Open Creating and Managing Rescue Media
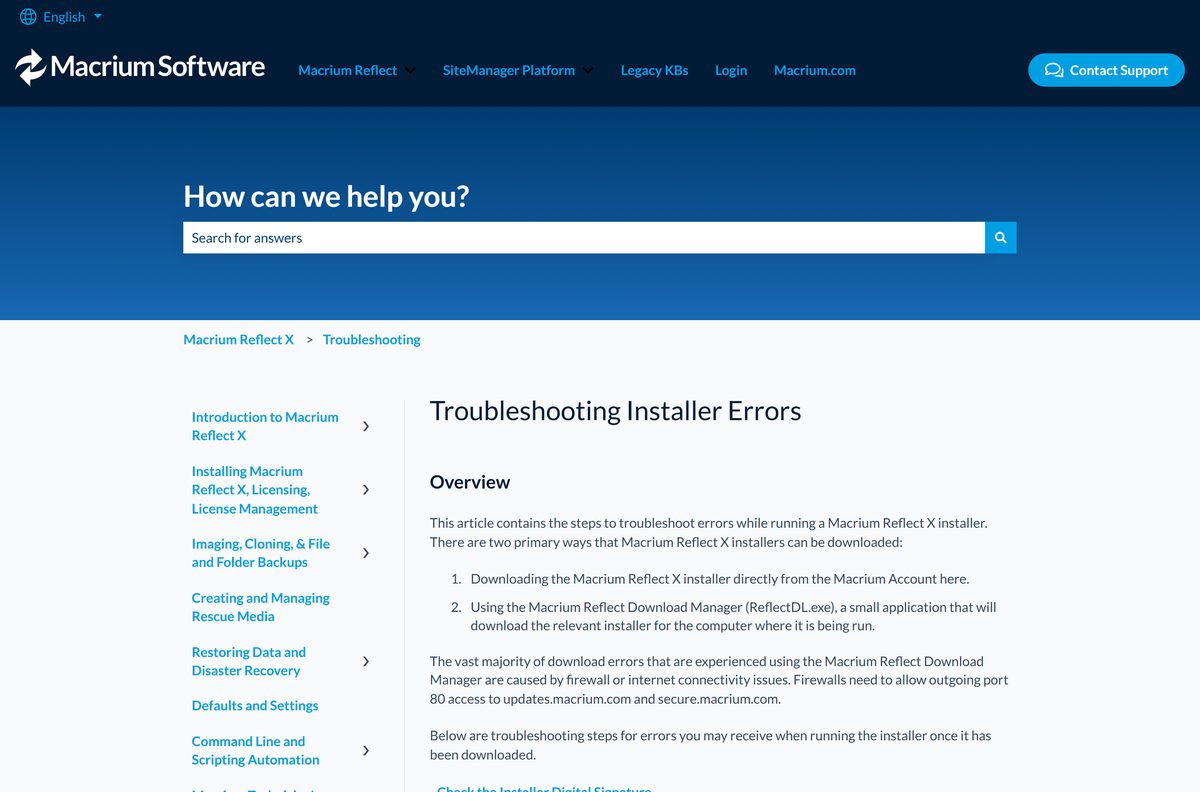Image resolution: width=1200 pixels, height=792 pixels. tap(260, 607)
